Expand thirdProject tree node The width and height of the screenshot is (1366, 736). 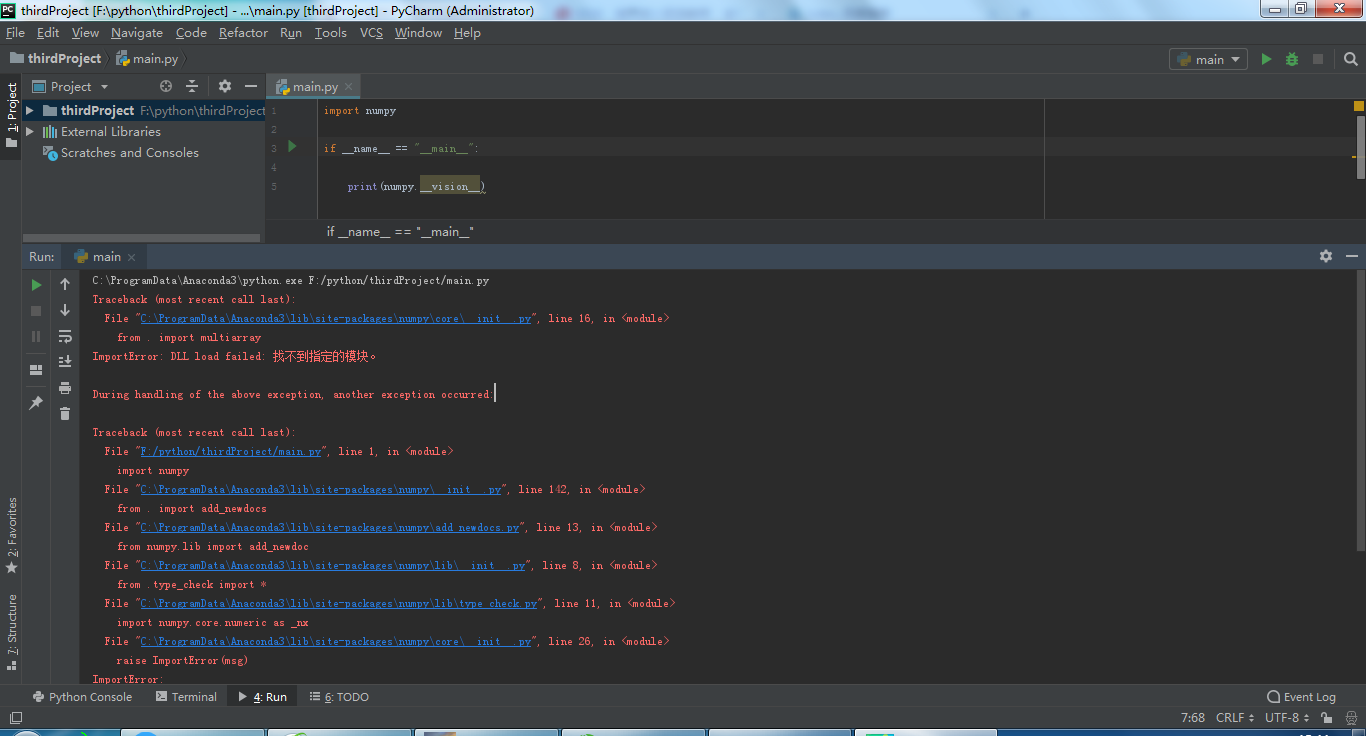coord(30,110)
